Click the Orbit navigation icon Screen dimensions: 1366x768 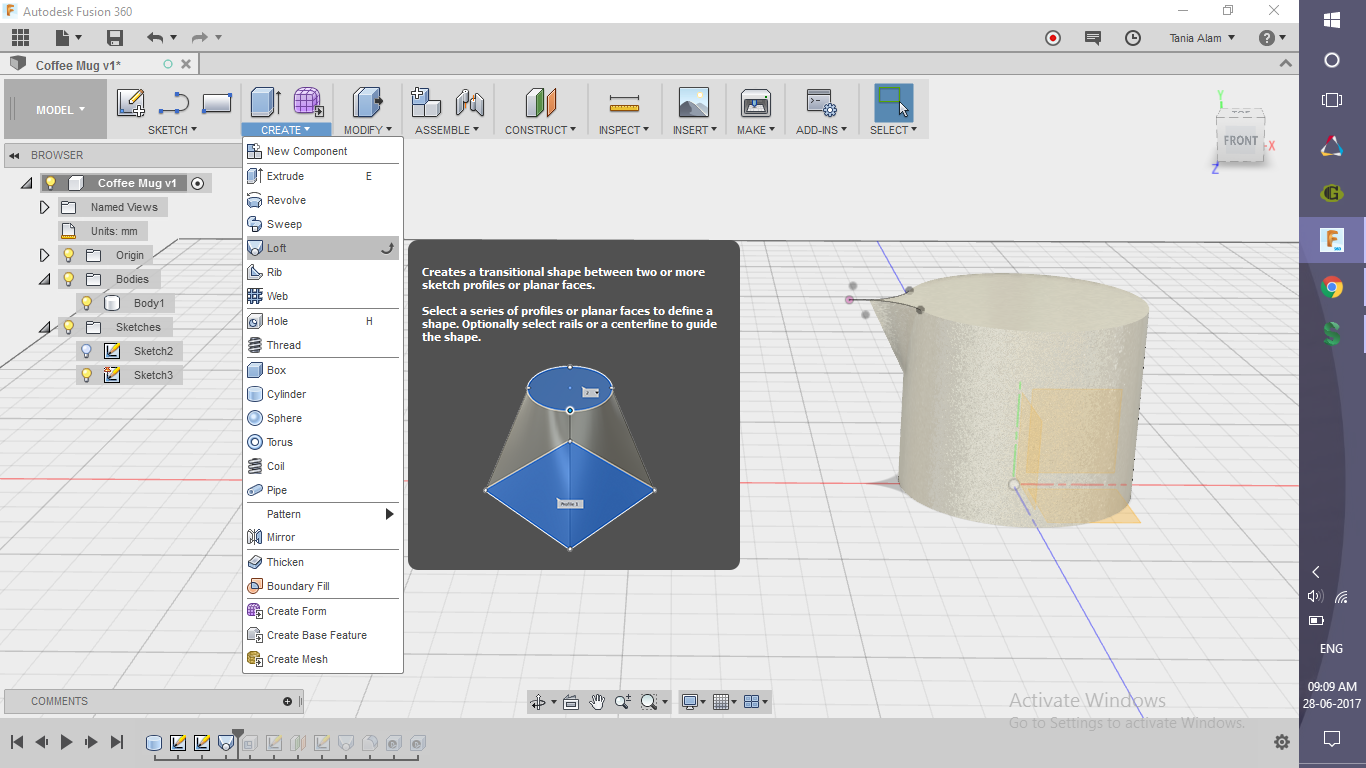[x=538, y=702]
